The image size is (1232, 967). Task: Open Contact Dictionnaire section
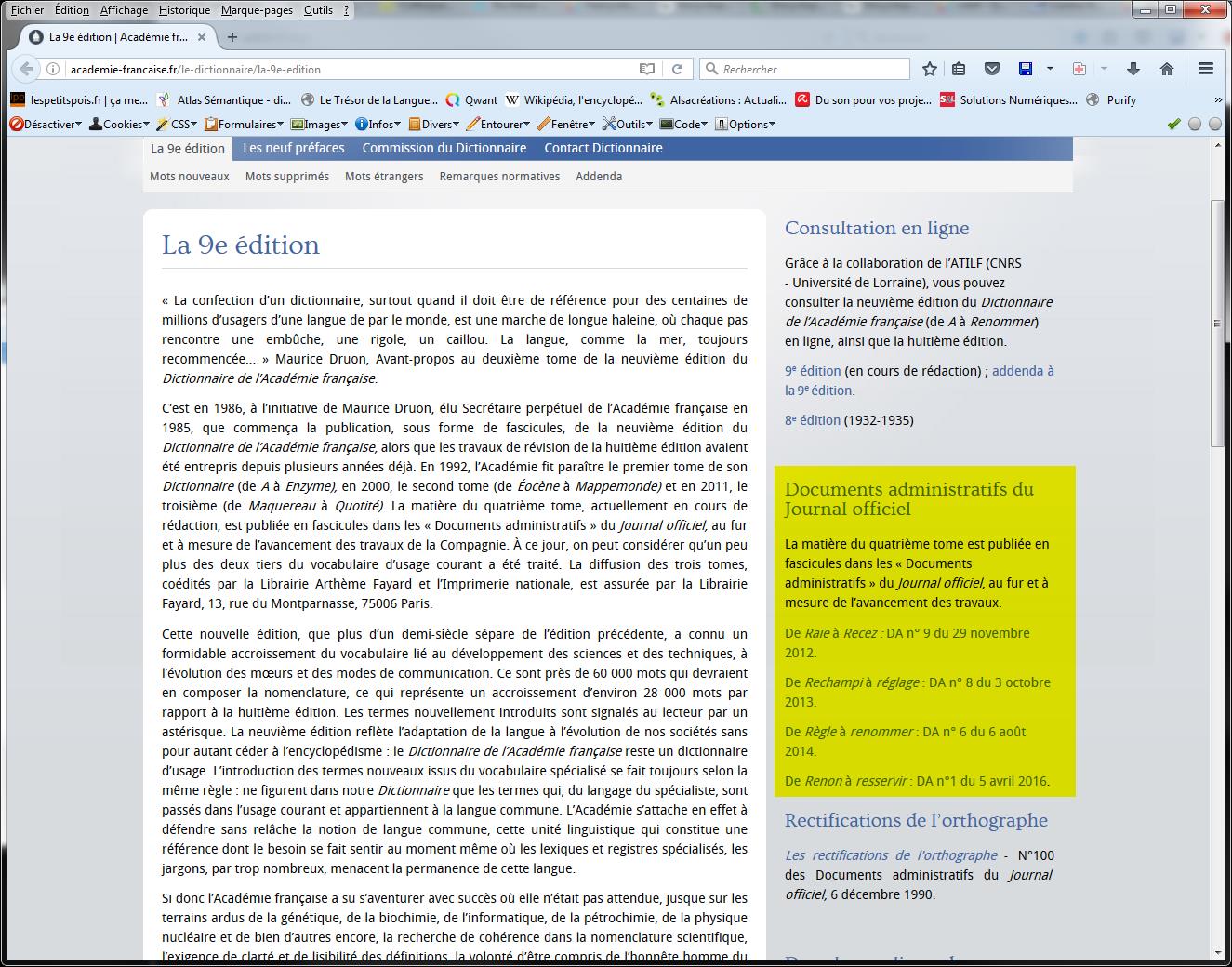pyautogui.click(x=603, y=148)
